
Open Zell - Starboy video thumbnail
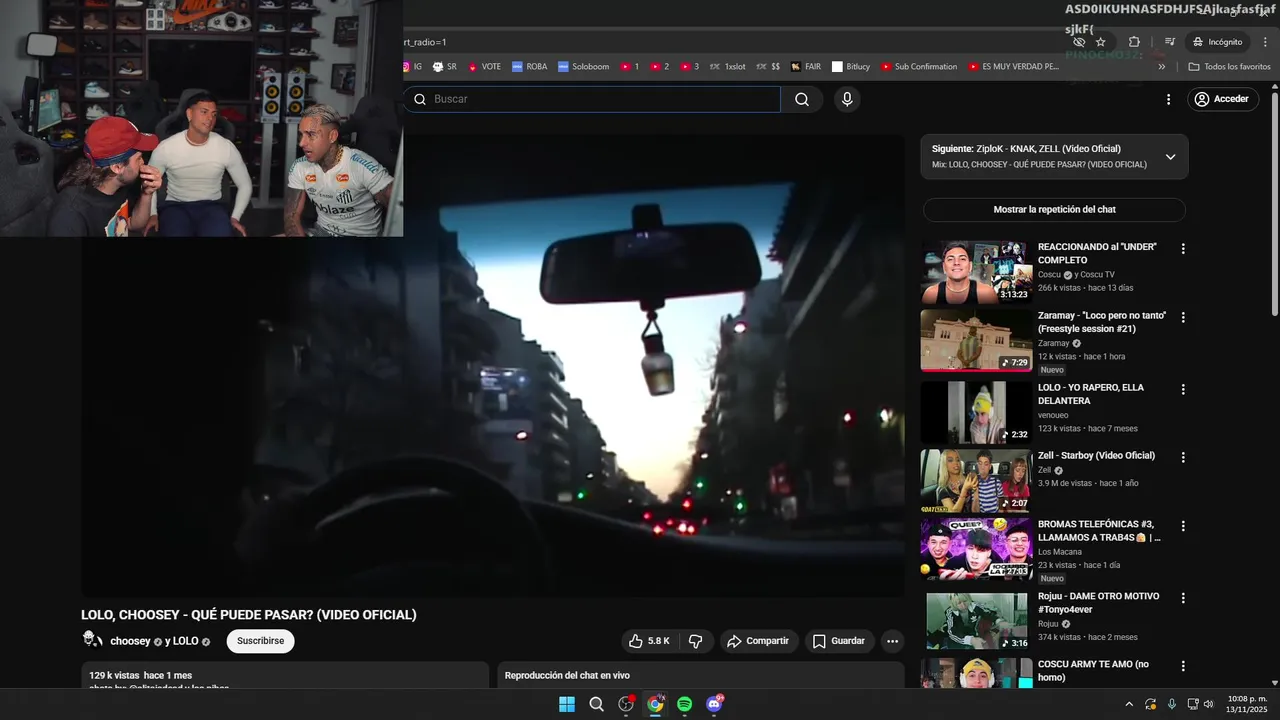click(976, 481)
